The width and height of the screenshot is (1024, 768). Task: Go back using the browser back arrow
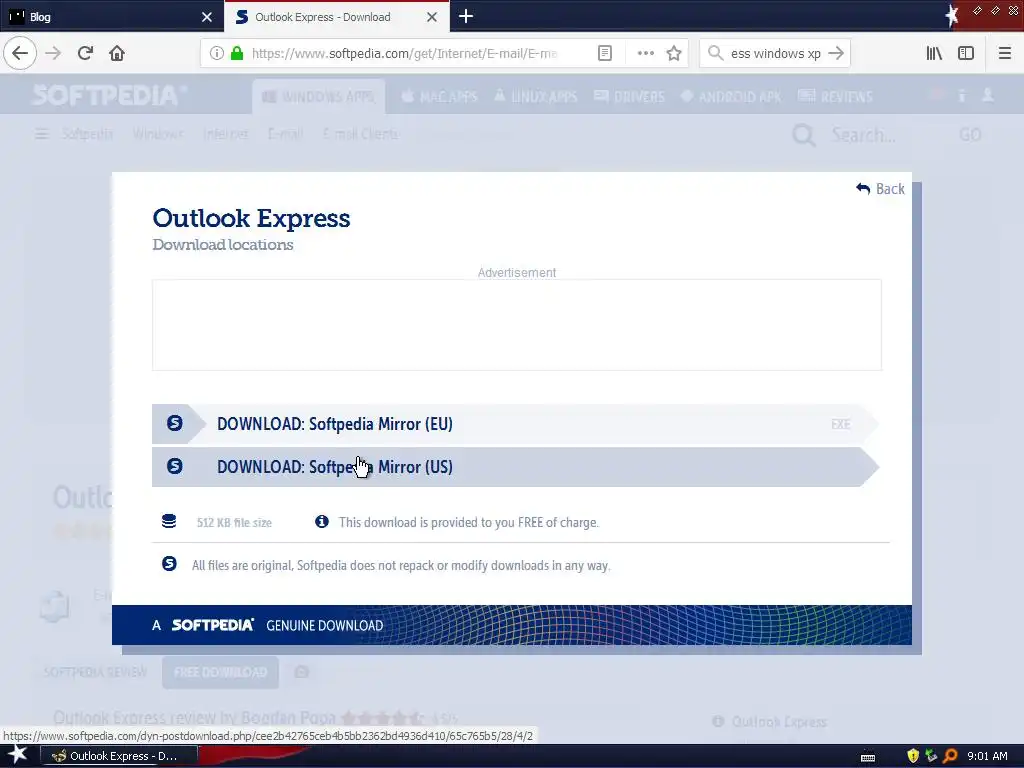pyautogui.click(x=20, y=53)
